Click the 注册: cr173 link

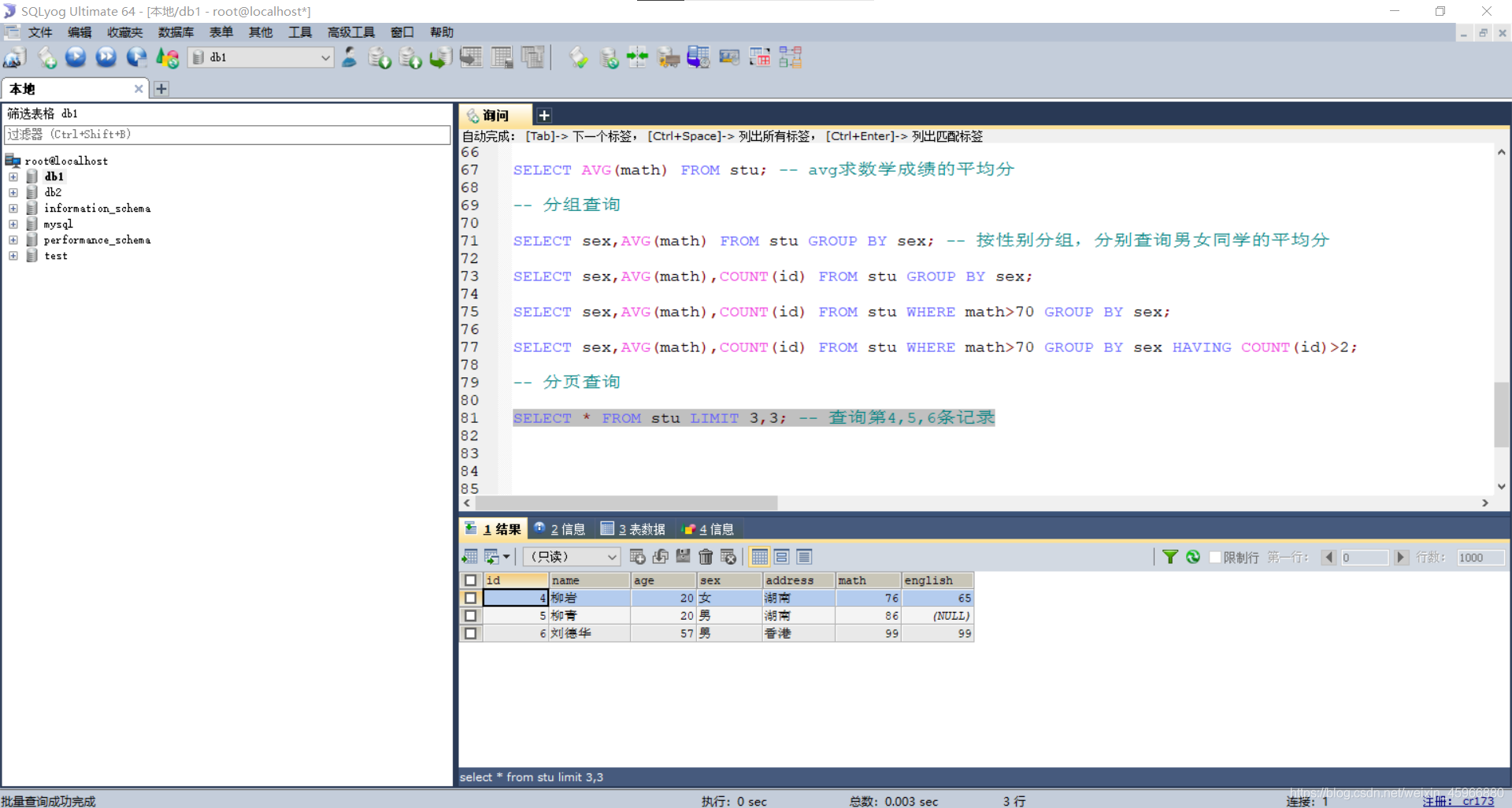[1458, 801]
